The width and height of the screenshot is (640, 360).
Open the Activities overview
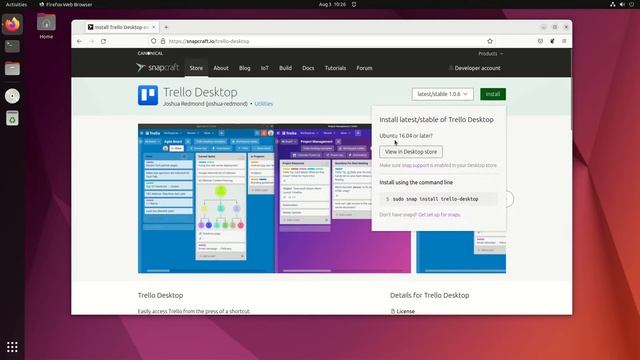point(16,4)
